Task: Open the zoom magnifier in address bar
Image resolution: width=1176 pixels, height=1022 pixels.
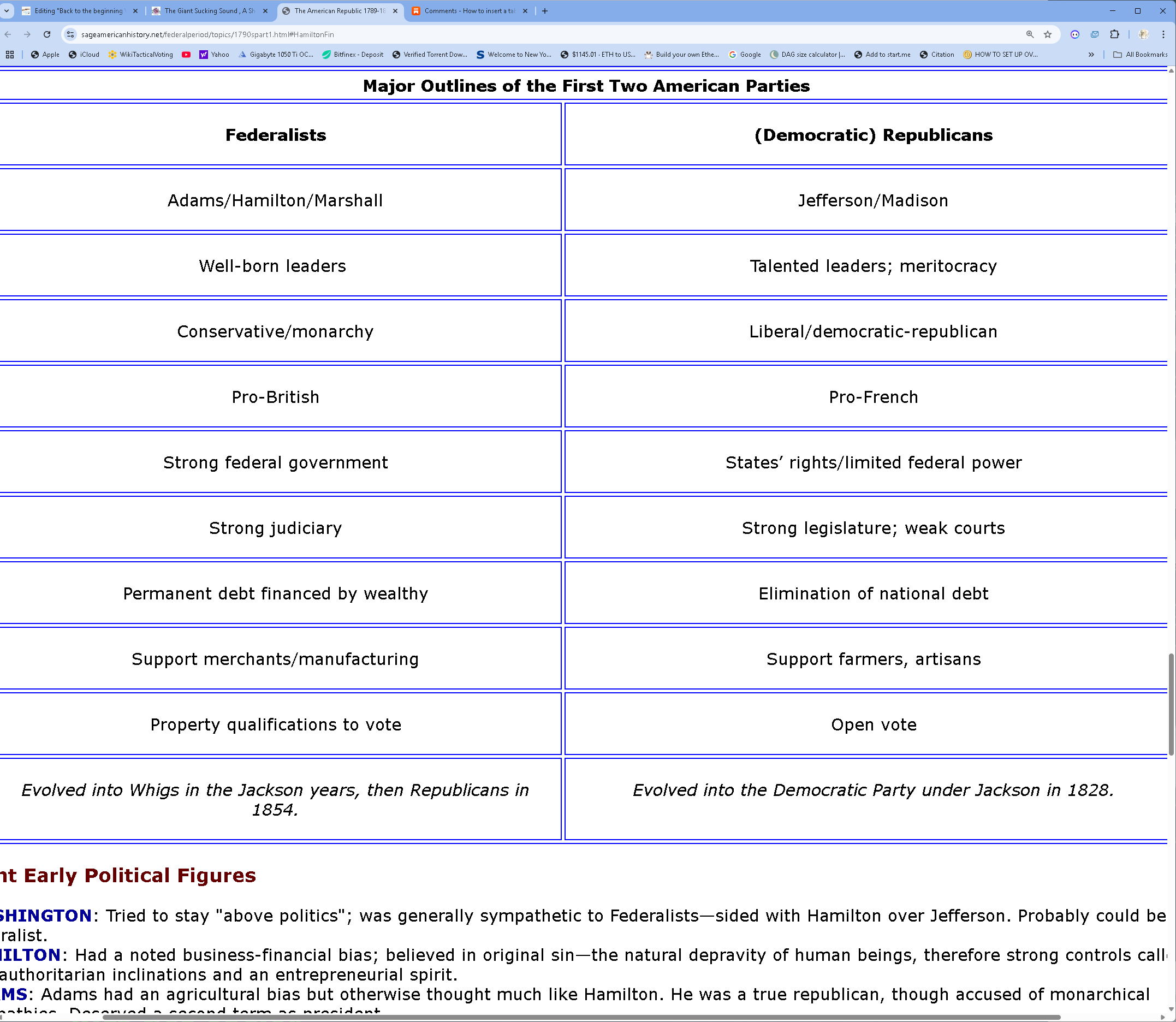Action: point(1030,34)
